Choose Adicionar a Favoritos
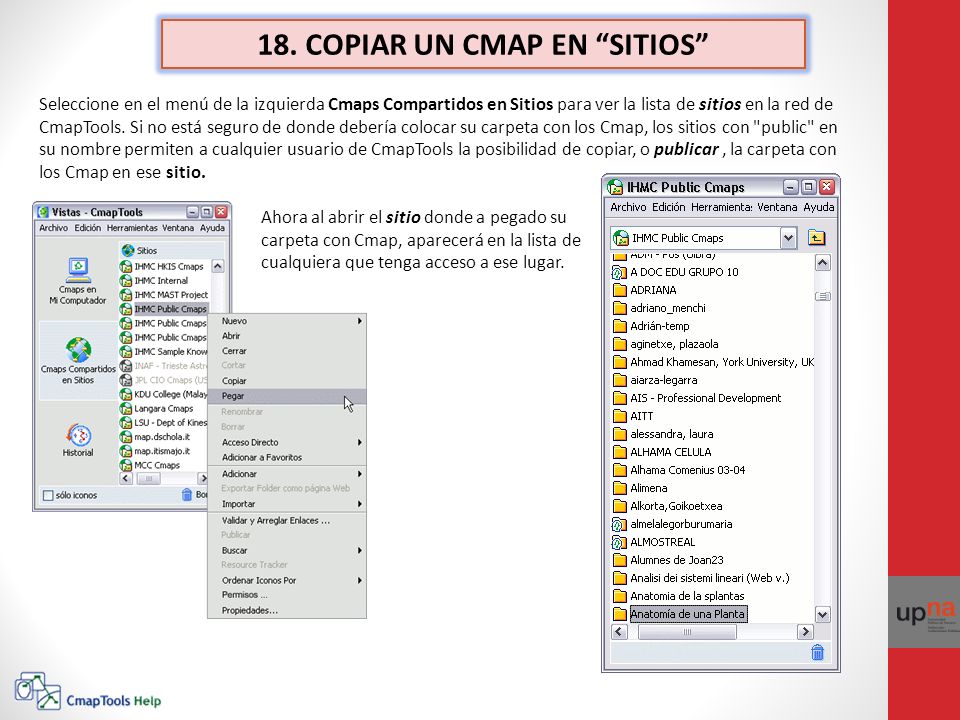 [287, 457]
